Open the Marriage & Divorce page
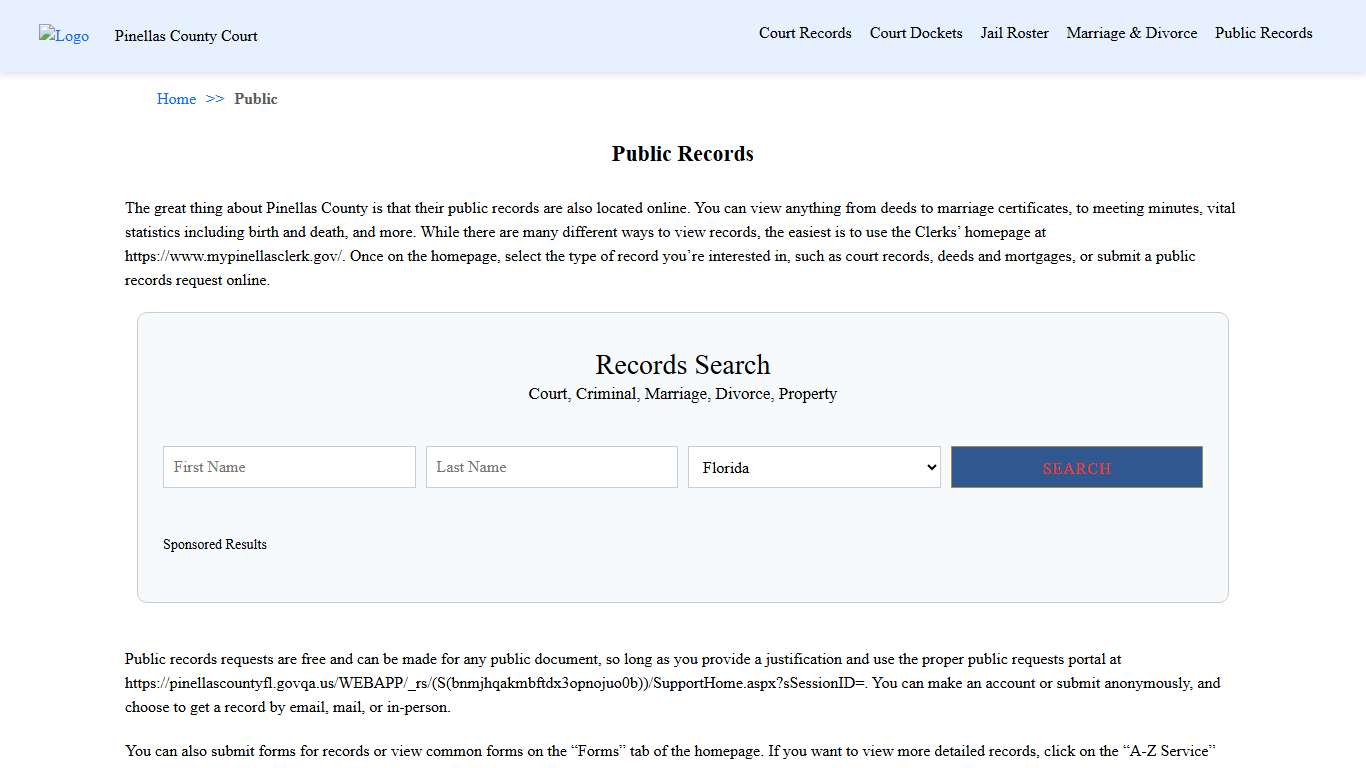 point(1131,33)
